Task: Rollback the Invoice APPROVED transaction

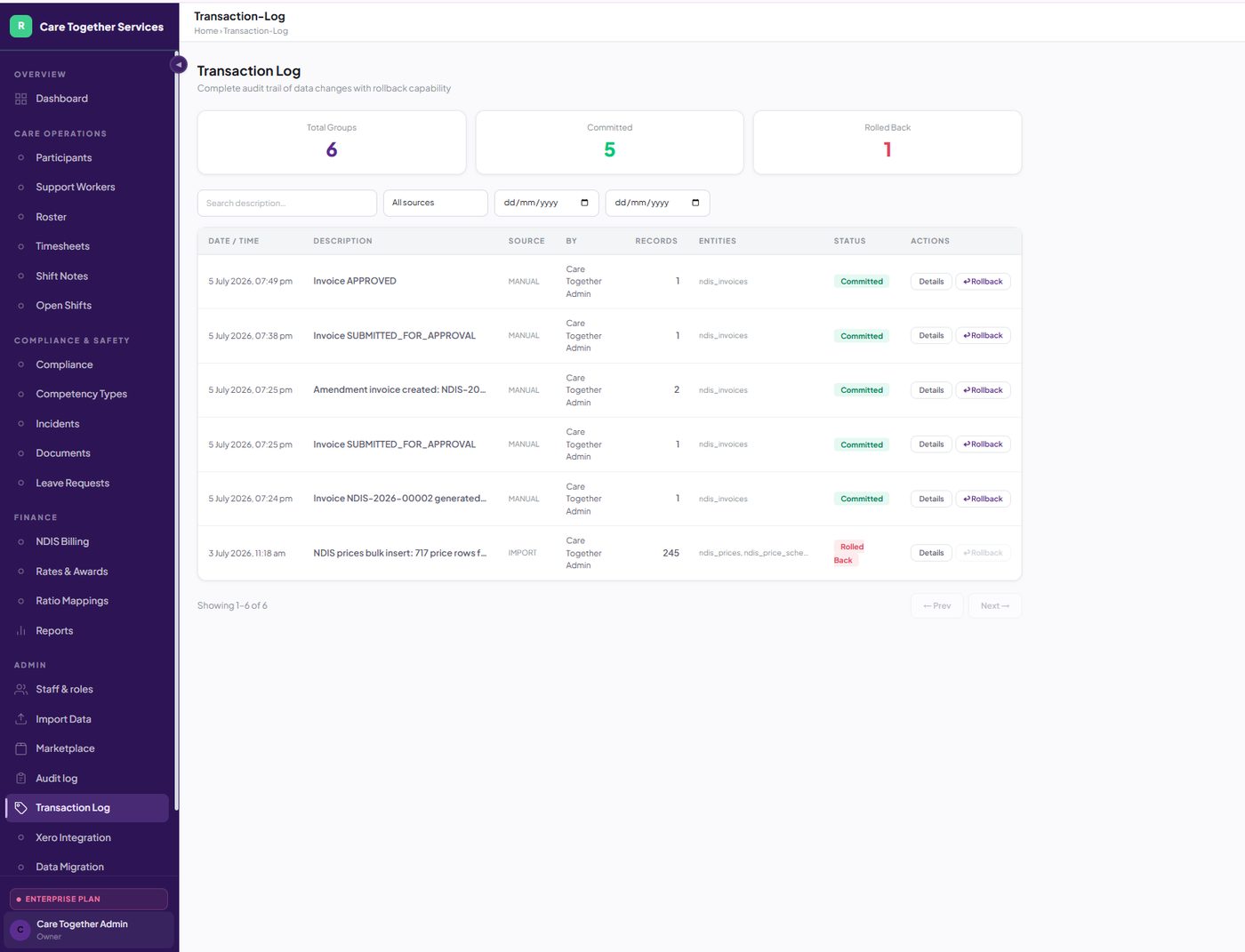Action: point(983,282)
